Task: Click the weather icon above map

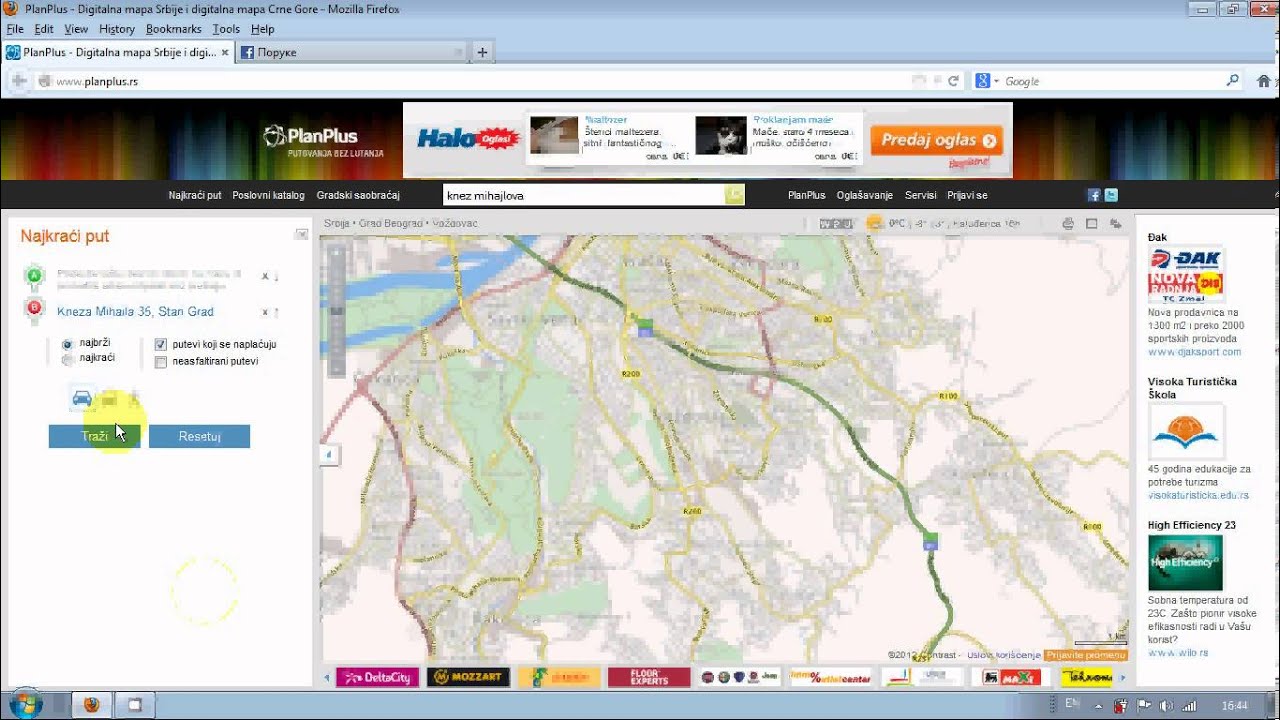Action: pyautogui.click(x=874, y=222)
